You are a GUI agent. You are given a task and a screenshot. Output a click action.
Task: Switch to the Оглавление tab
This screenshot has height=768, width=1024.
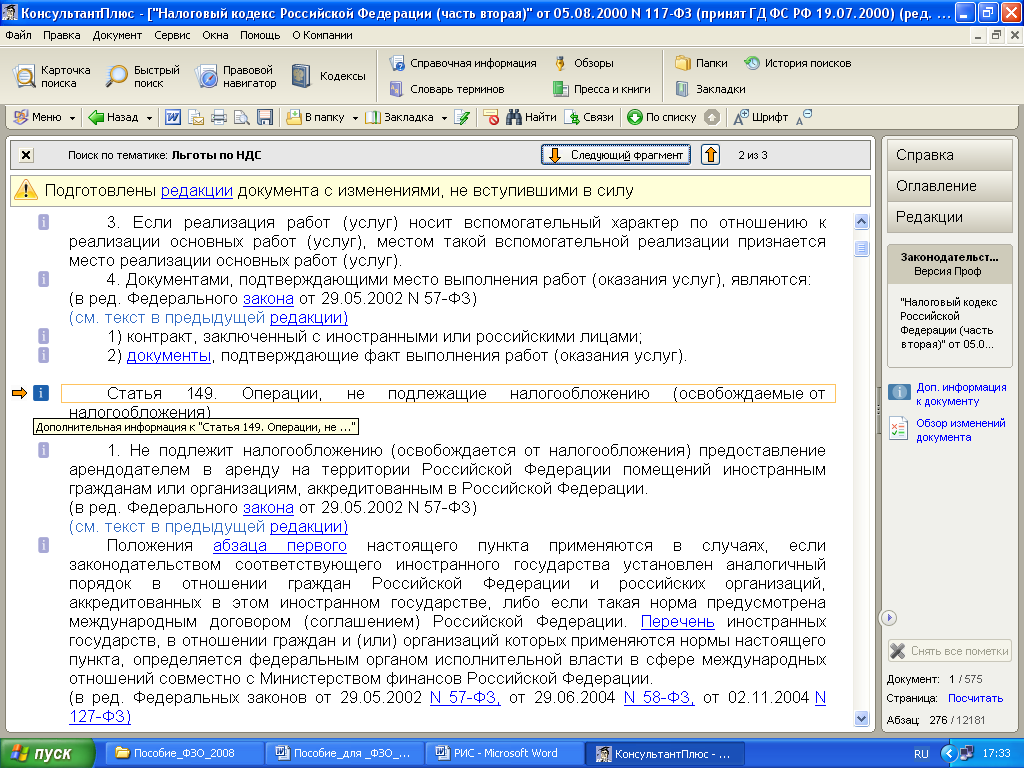[950, 186]
